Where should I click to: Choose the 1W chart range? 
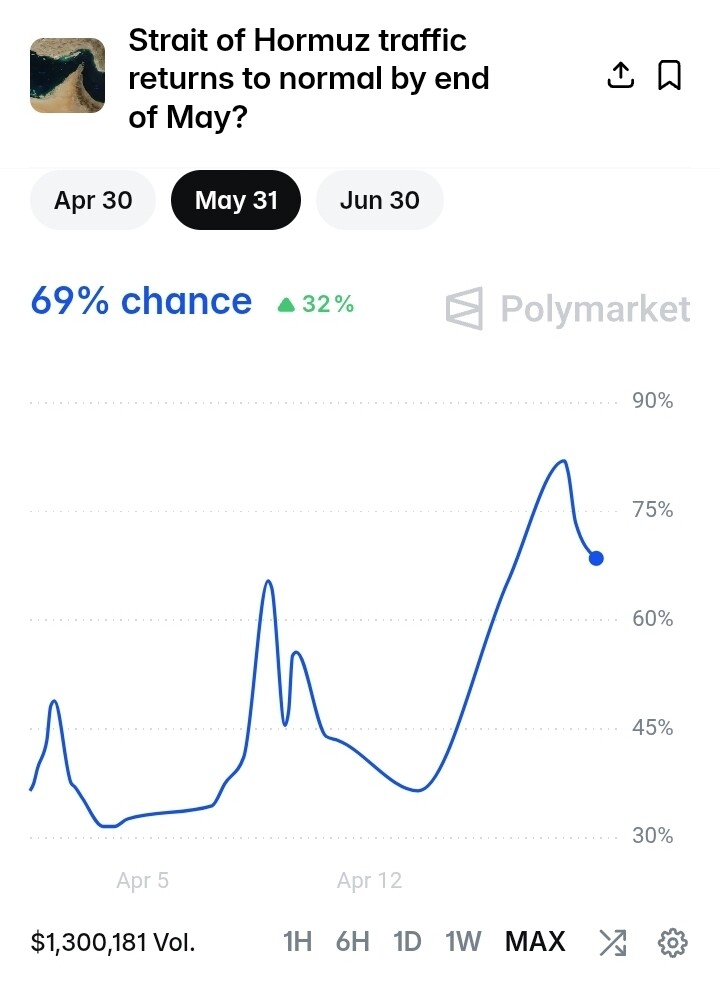[463, 942]
